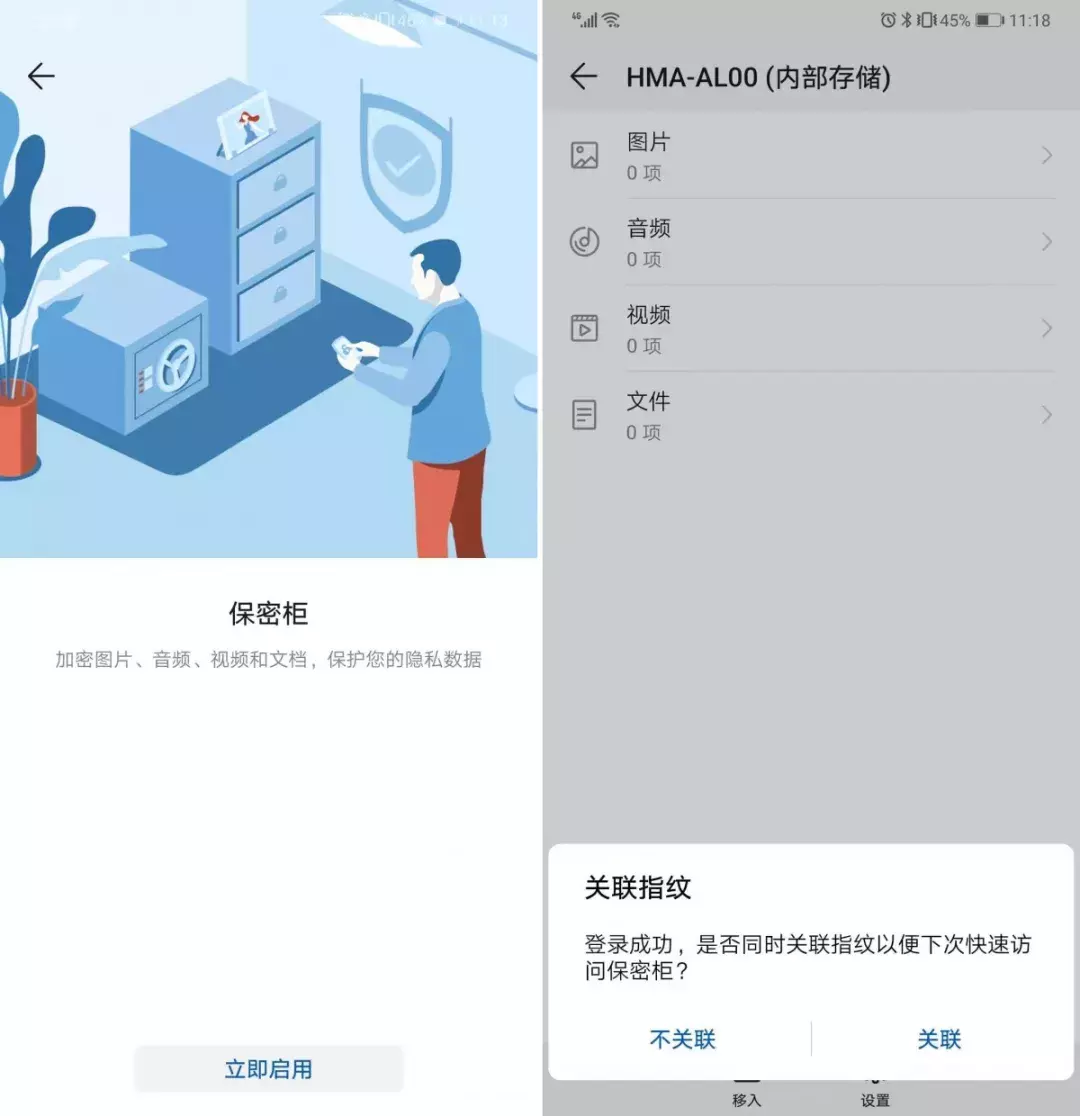Tap the battery indicator in status bar
1080x1116 pixels.
click(x=989, y=21)
